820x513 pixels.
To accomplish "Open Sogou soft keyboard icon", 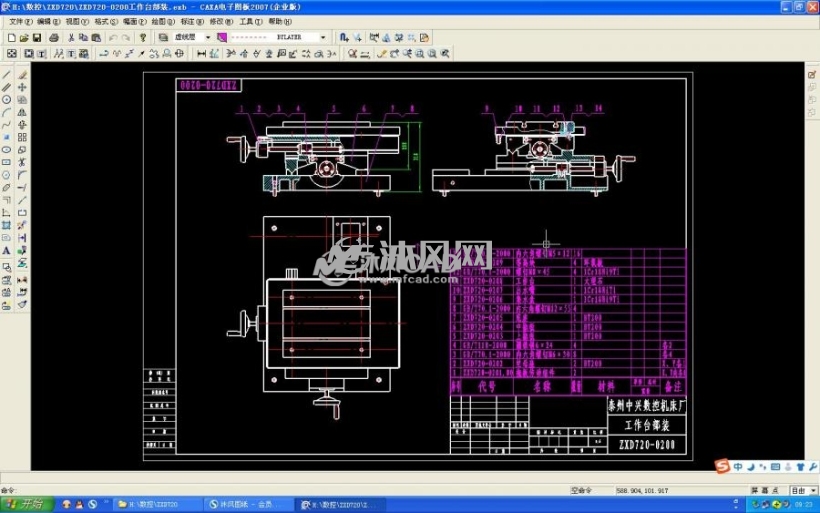I will pyautogui.click(x=776, y=466).
